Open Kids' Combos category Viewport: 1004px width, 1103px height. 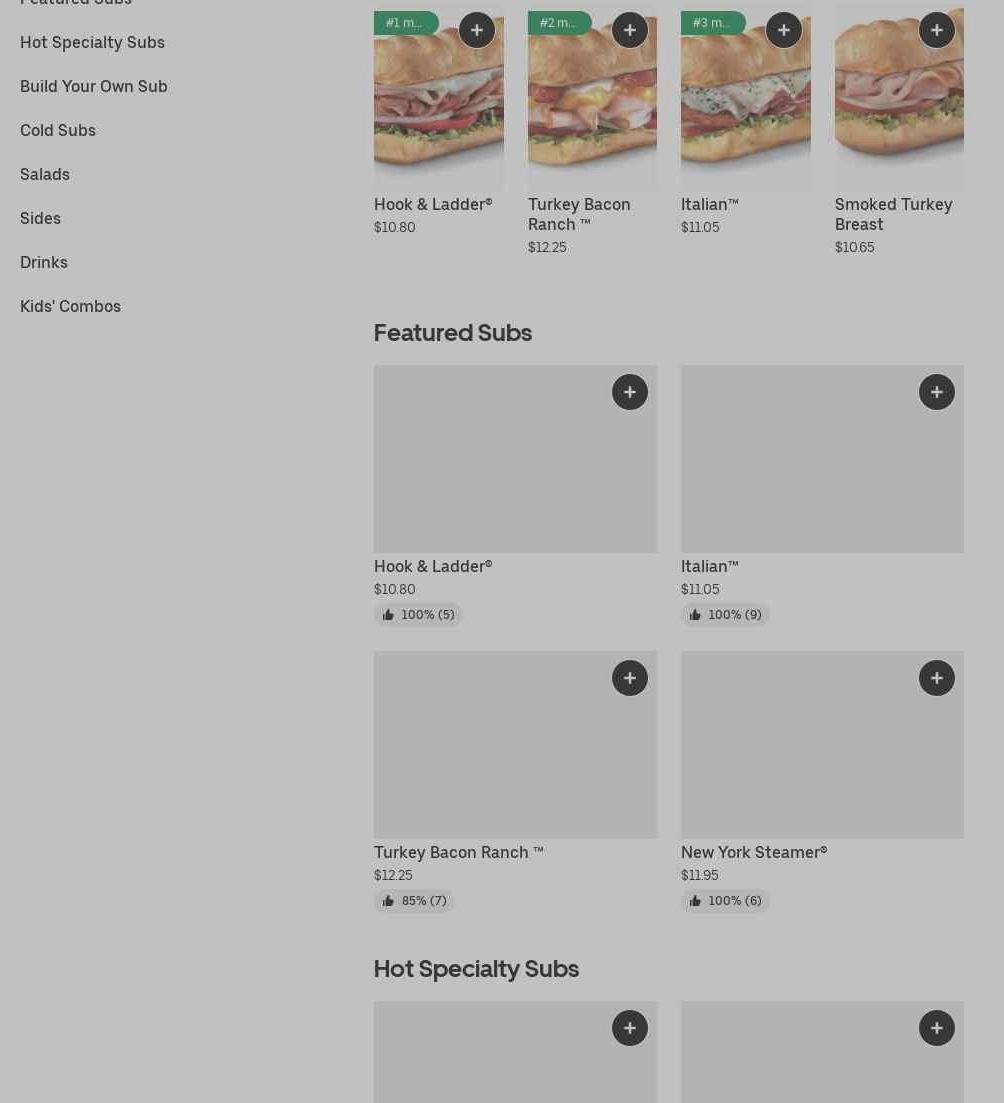pyautogui.click(x=70, y=306)
